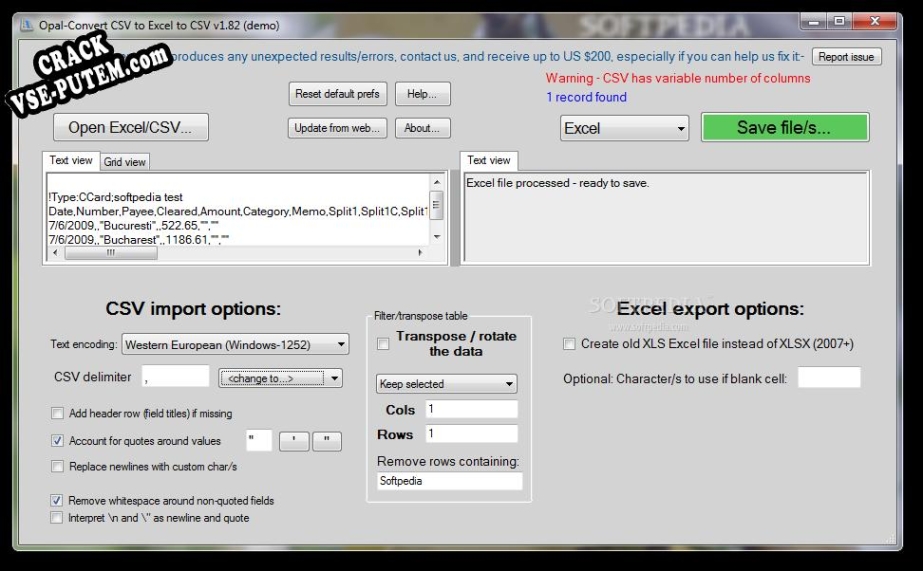Click the horizontal scrollbar thumb in text view
Image resolution: width=923 pixels, height=571 pixels.
coord(111,253)
